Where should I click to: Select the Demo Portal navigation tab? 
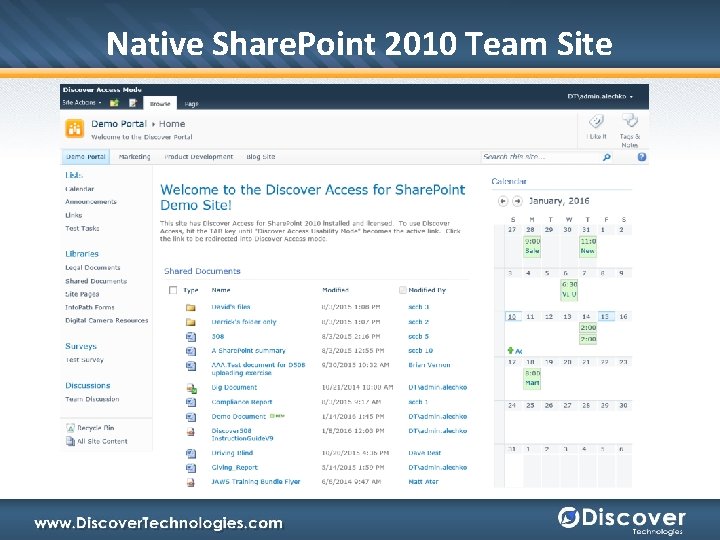click(85, 157)
